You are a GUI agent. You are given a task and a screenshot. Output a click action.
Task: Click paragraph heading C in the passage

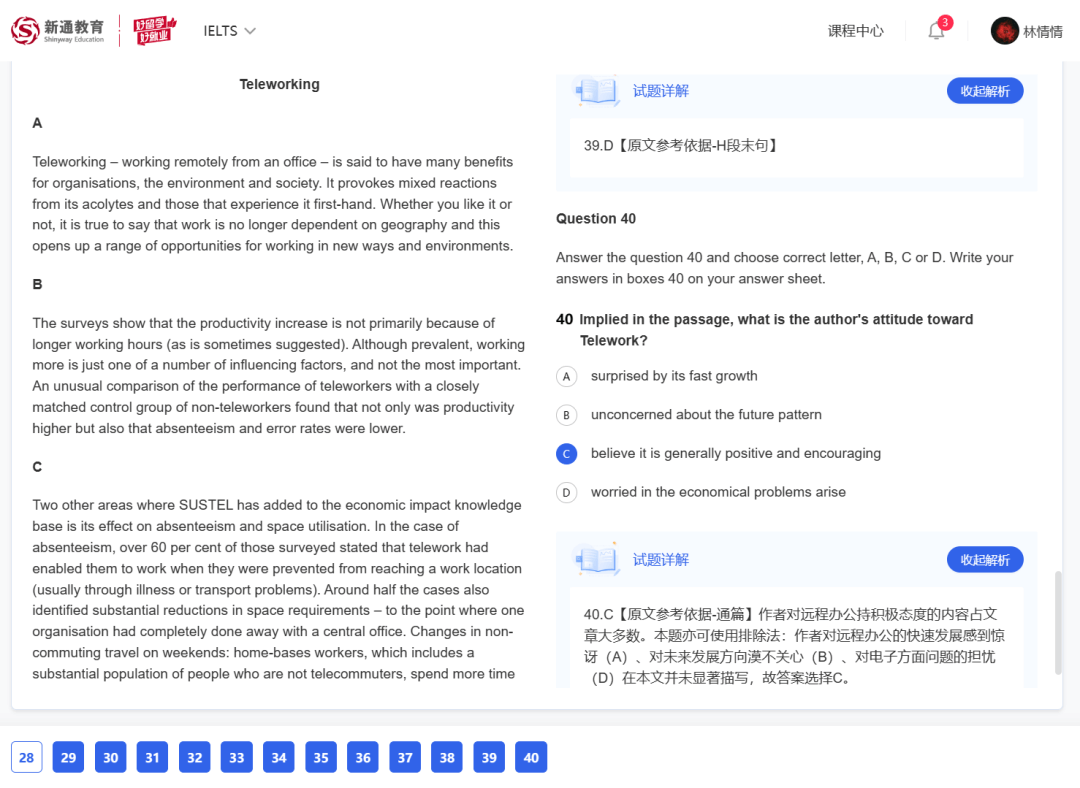pyautogui.click(x=37, y=467)
